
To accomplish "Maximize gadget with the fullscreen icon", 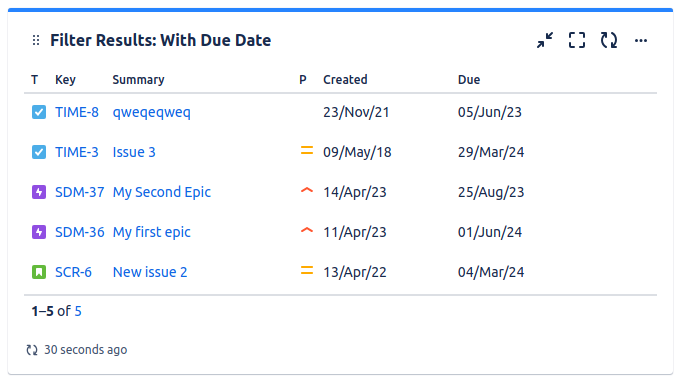I will 577,40.
